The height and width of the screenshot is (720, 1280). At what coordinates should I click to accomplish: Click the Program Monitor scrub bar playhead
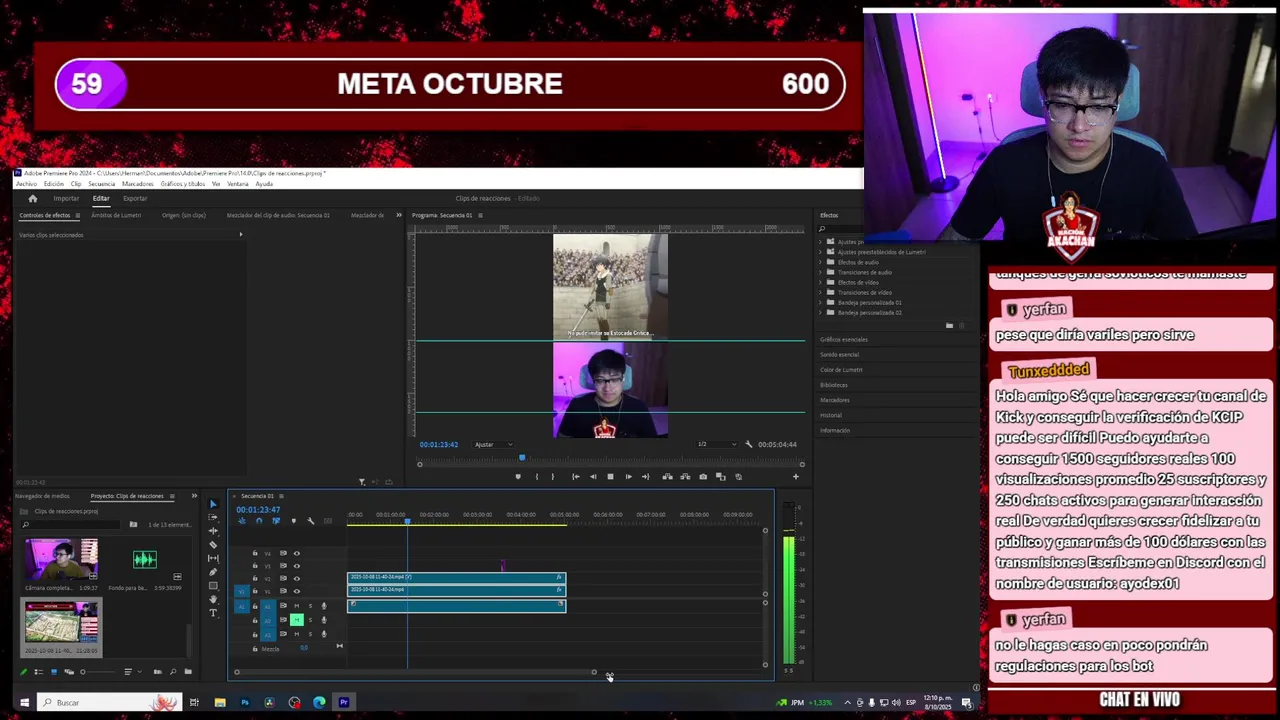coord(521,458)
